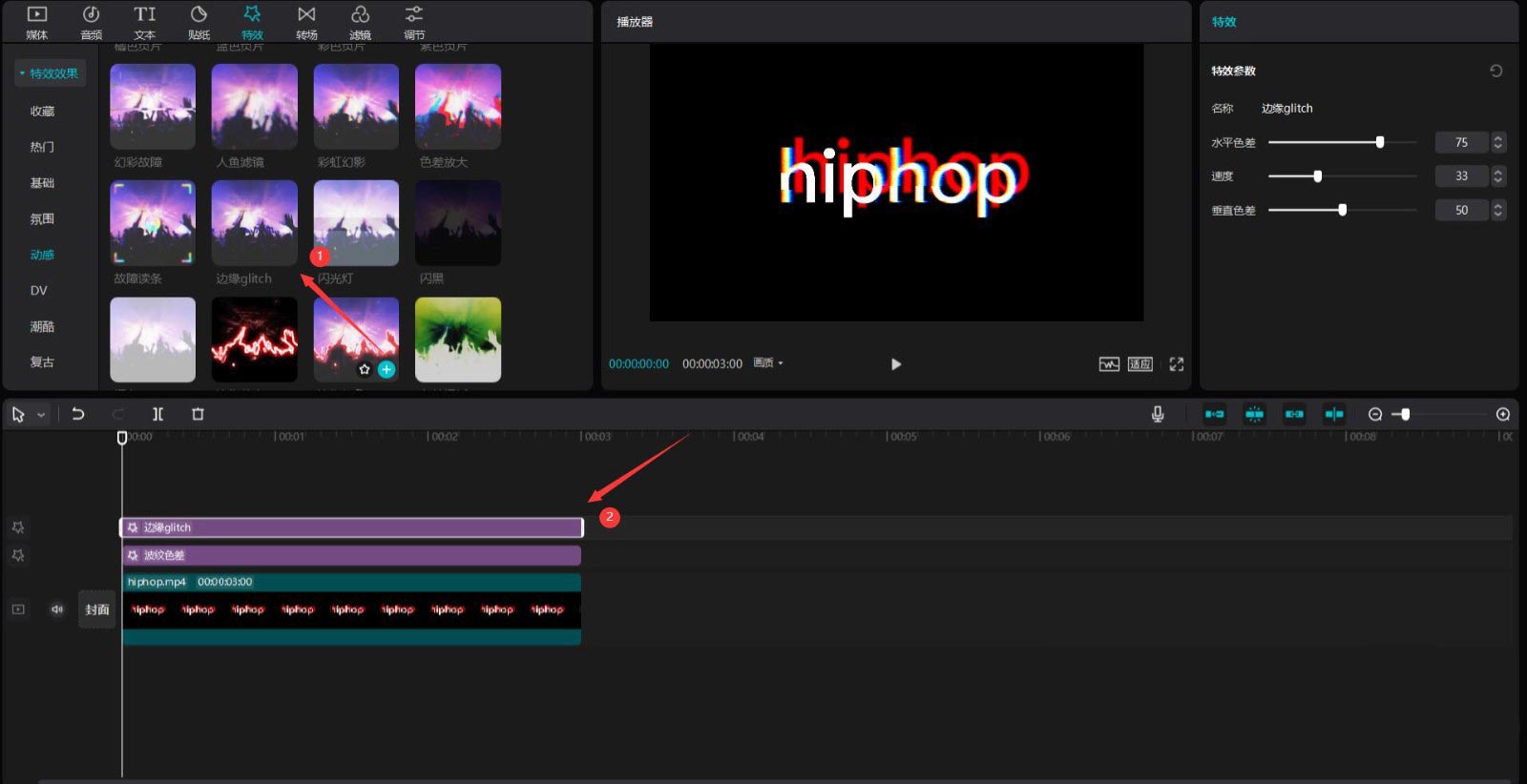Click the 适应 fit button in player
This screenshot has width=1527, height=784.
[x=1140, y=364]
